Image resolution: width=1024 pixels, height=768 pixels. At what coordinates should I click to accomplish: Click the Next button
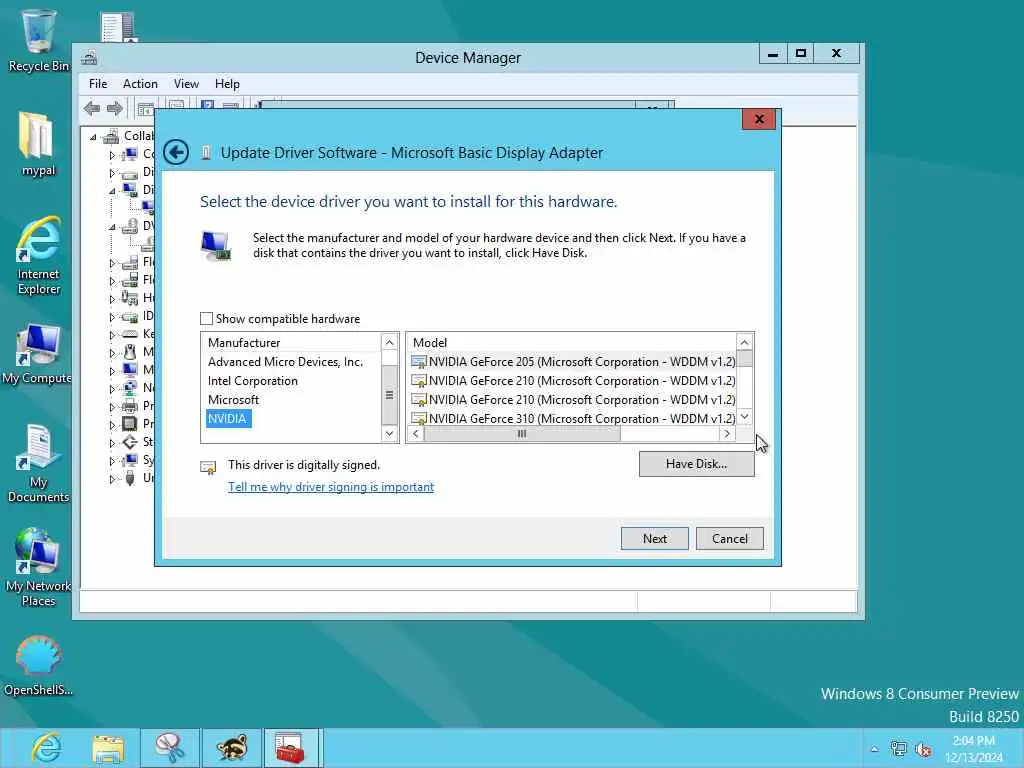coord(654,538)
